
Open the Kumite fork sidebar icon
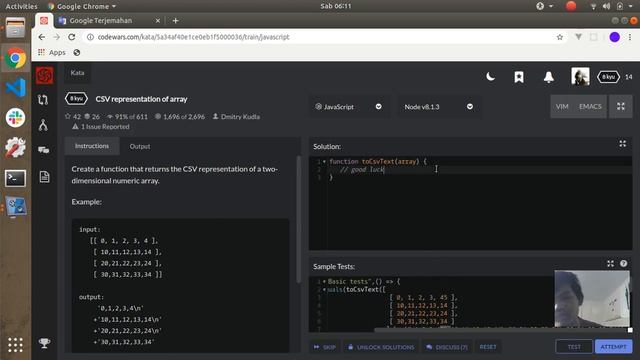pos(43,125)
